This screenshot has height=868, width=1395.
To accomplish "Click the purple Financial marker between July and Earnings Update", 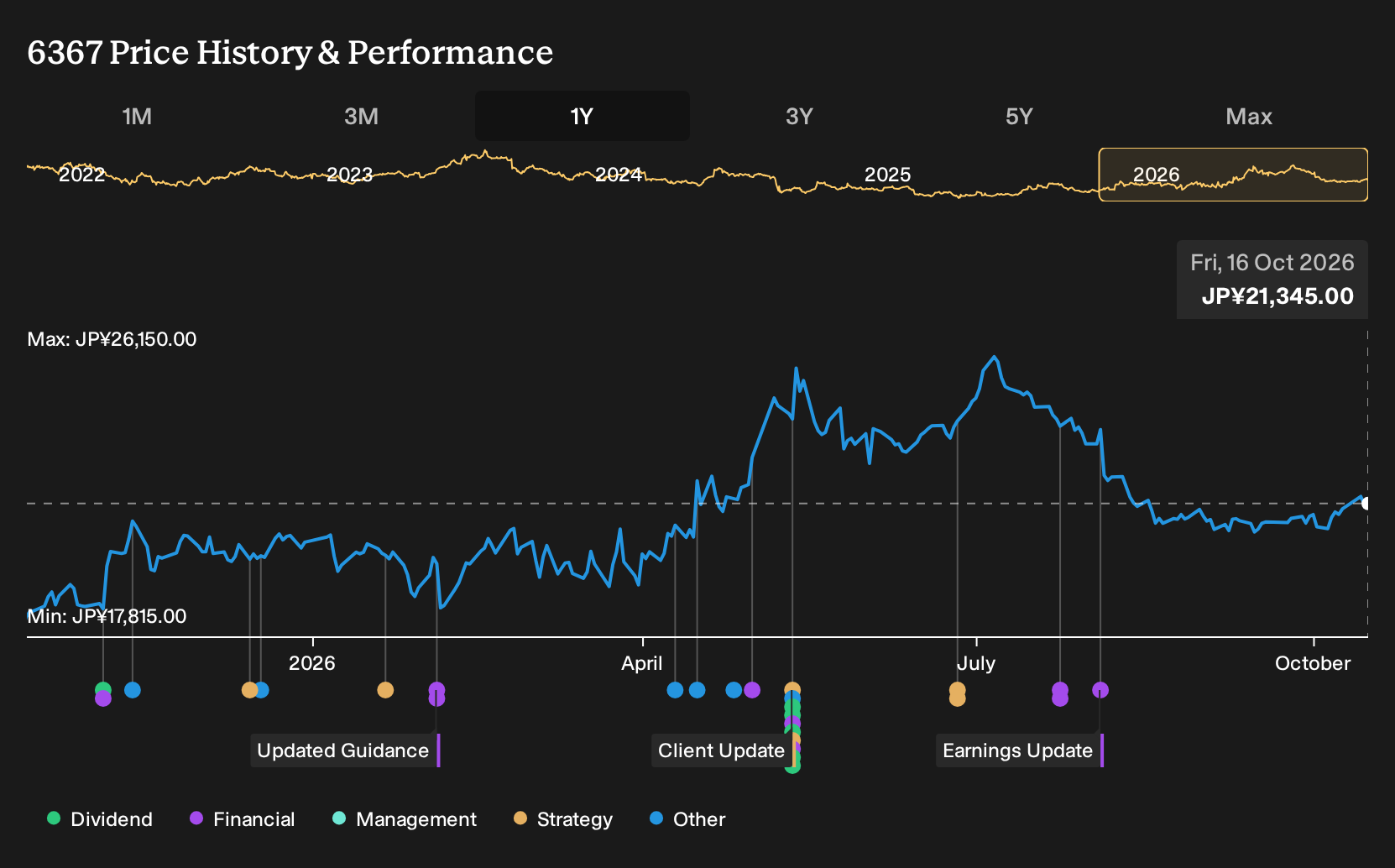I will (x=1060, y=690).
